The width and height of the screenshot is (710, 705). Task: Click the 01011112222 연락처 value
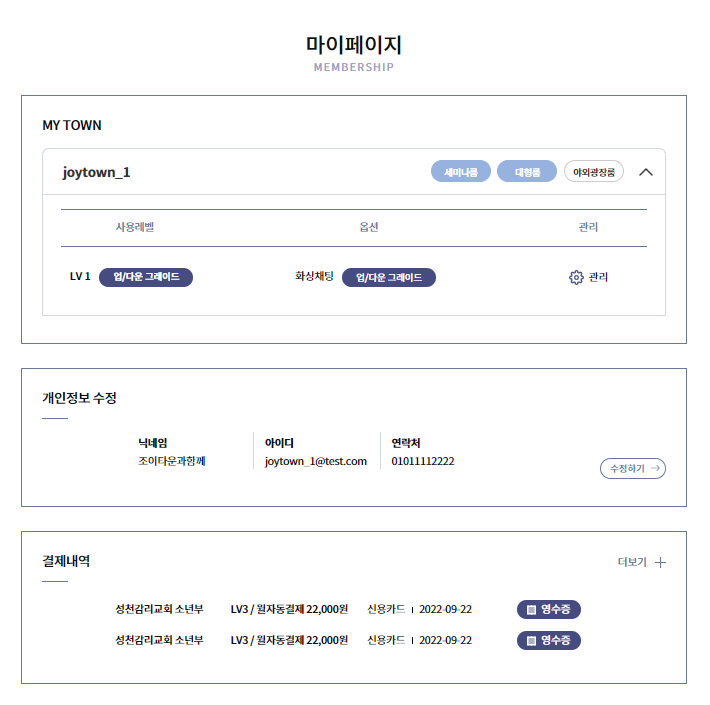(x=423, y=461)
